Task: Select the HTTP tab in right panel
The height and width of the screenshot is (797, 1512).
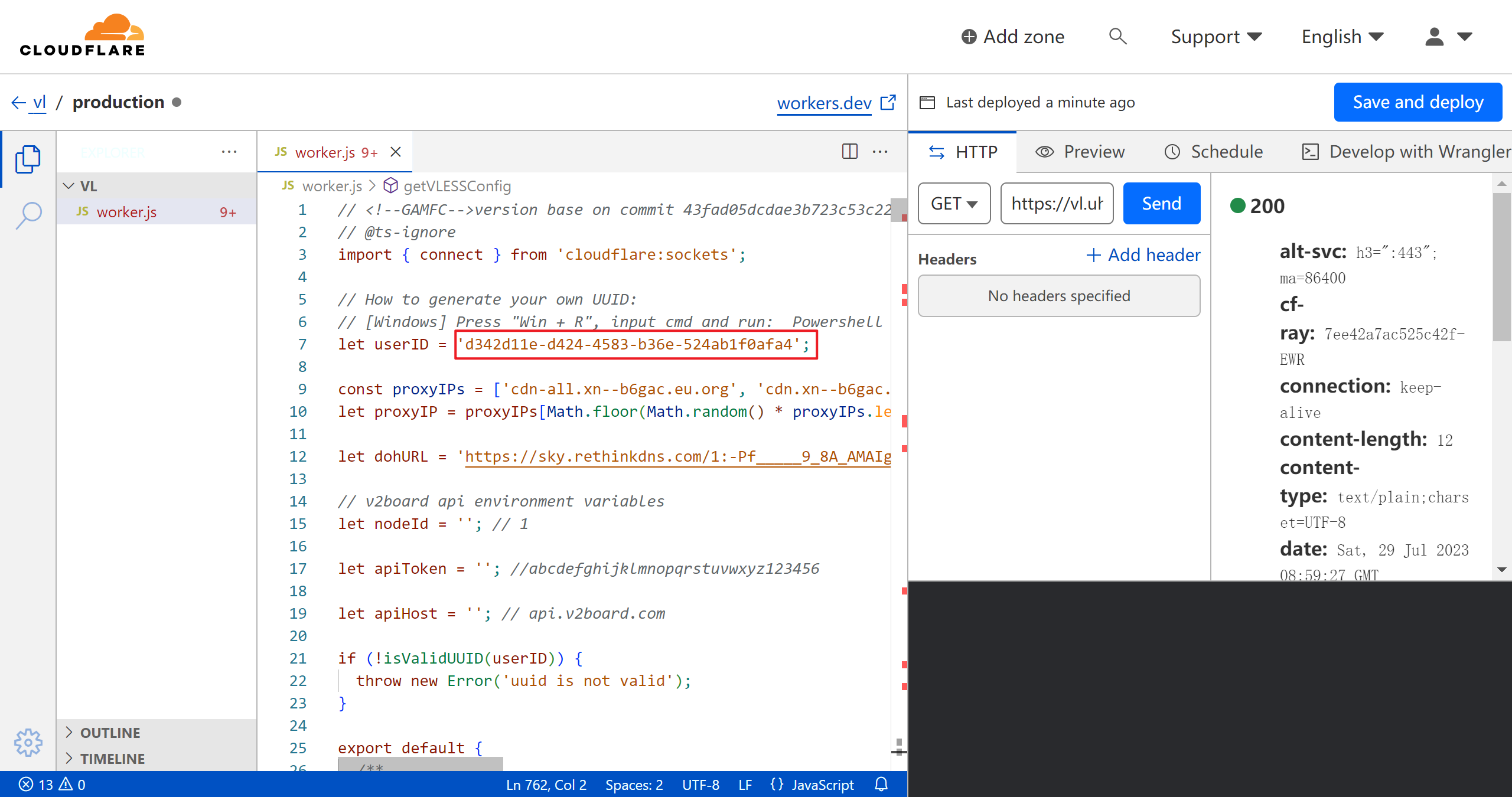Action: (964, 150)
